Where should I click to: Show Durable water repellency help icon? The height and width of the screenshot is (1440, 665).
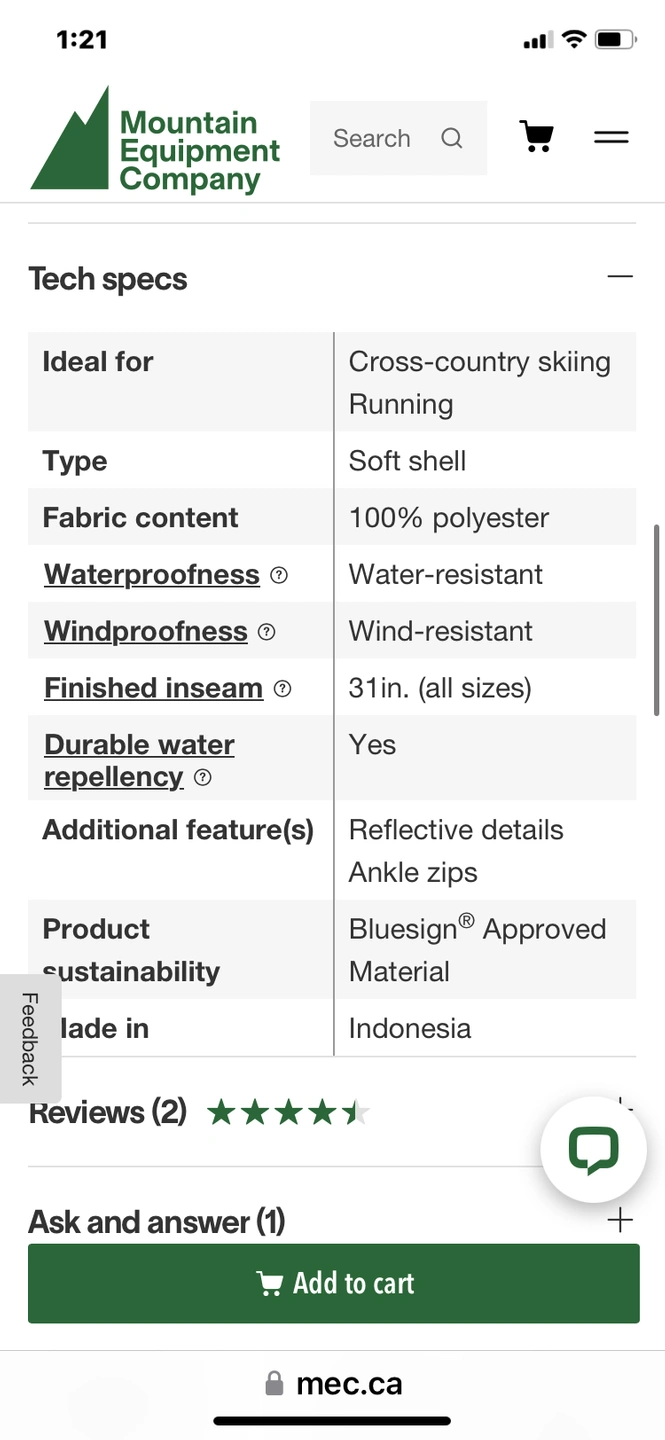click(203, 778)
